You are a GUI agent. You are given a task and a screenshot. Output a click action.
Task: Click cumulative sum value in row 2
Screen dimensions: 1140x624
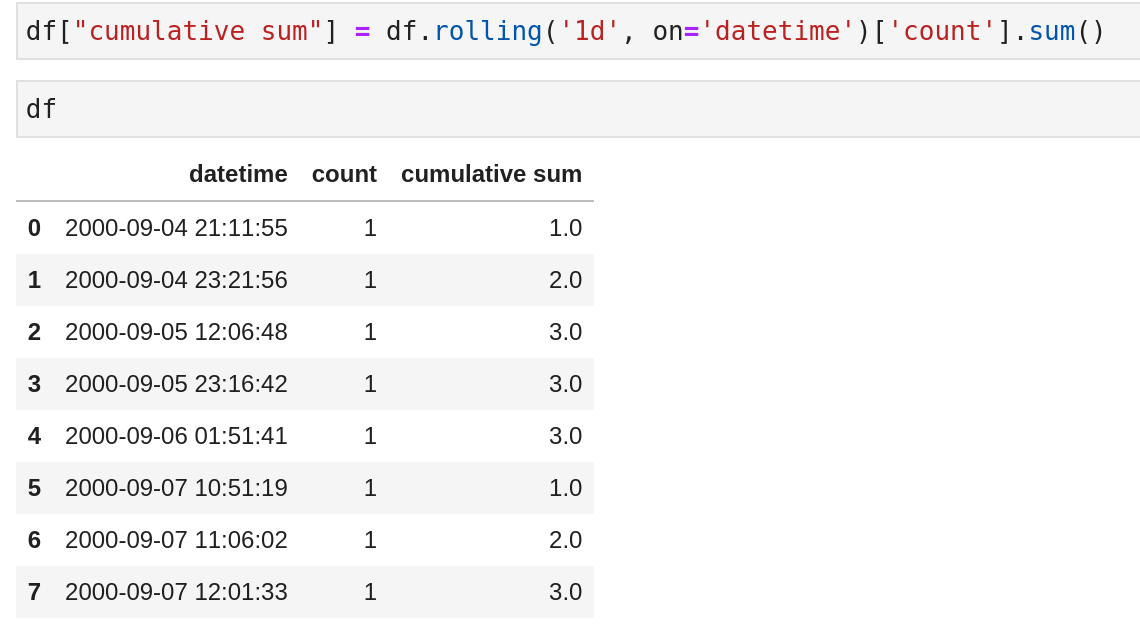(566, 332)
